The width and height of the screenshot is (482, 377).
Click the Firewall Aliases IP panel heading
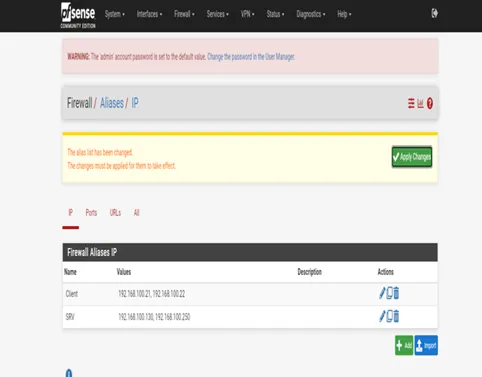[x=92, y=252]
